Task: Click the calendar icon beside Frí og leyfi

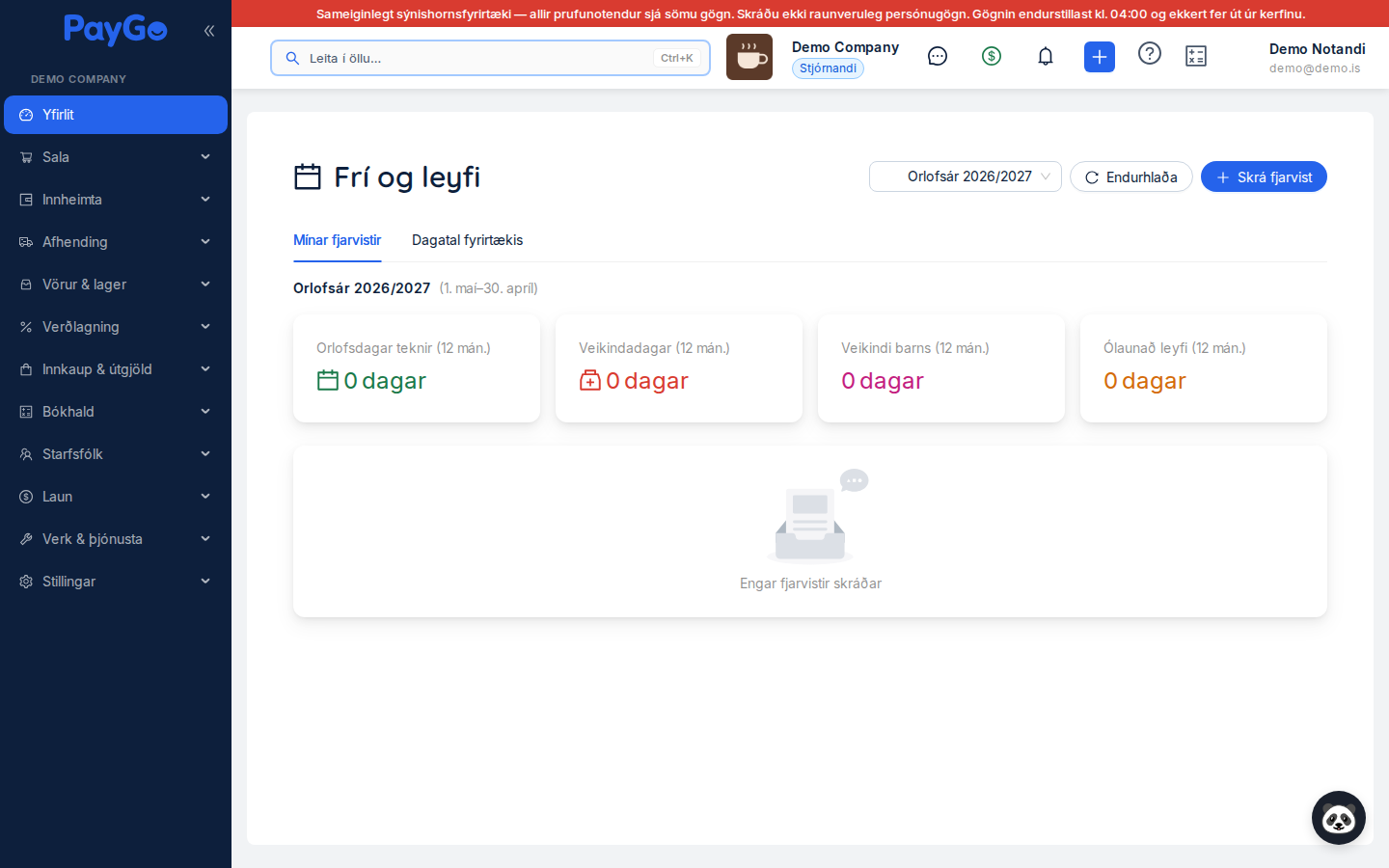Action: [x=308, y=177]
